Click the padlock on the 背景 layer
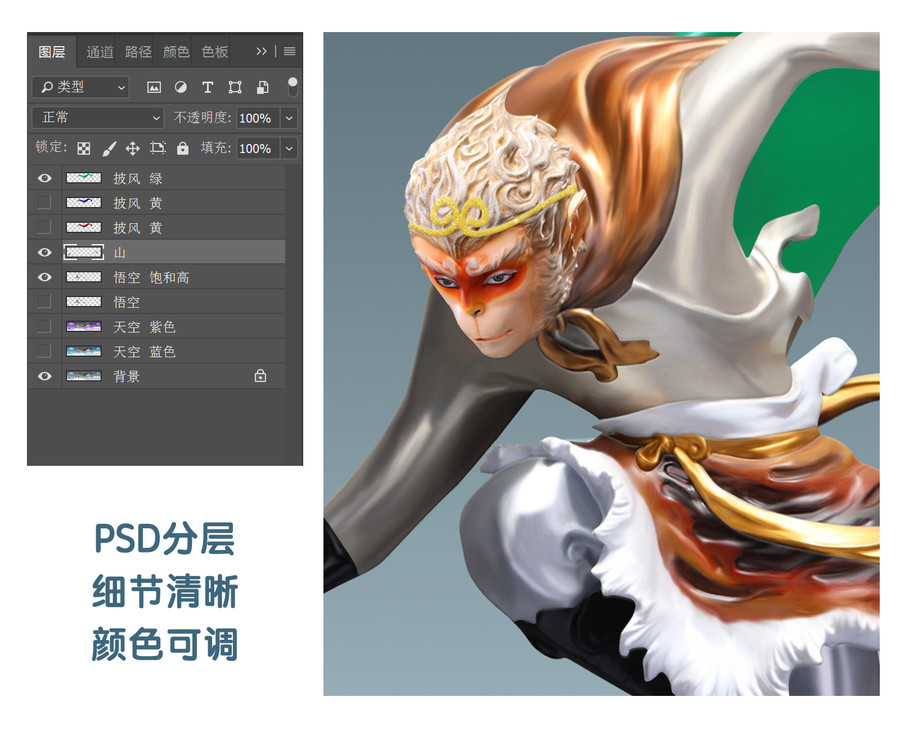 260,376
